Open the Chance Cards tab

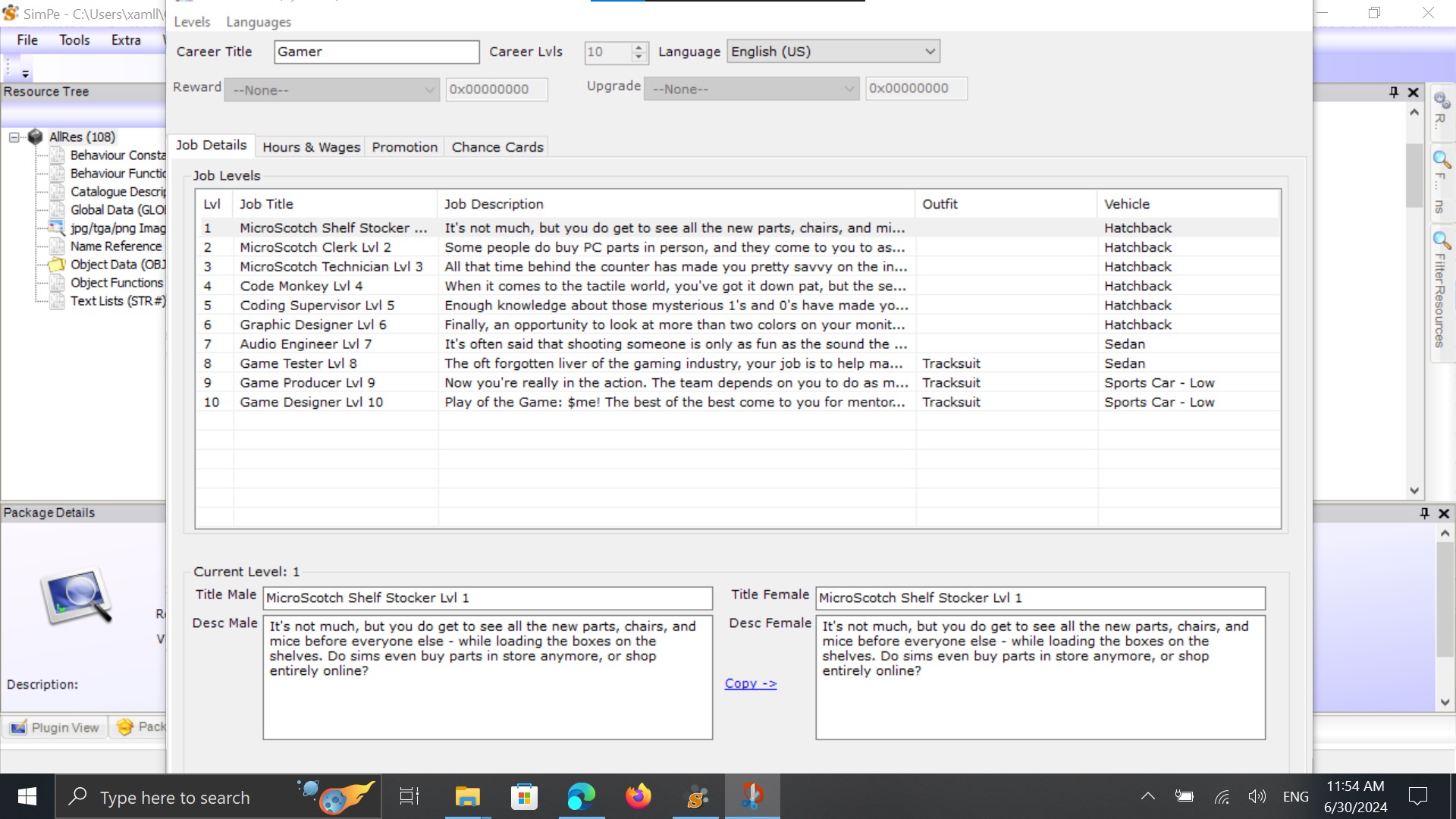(497, 147)
